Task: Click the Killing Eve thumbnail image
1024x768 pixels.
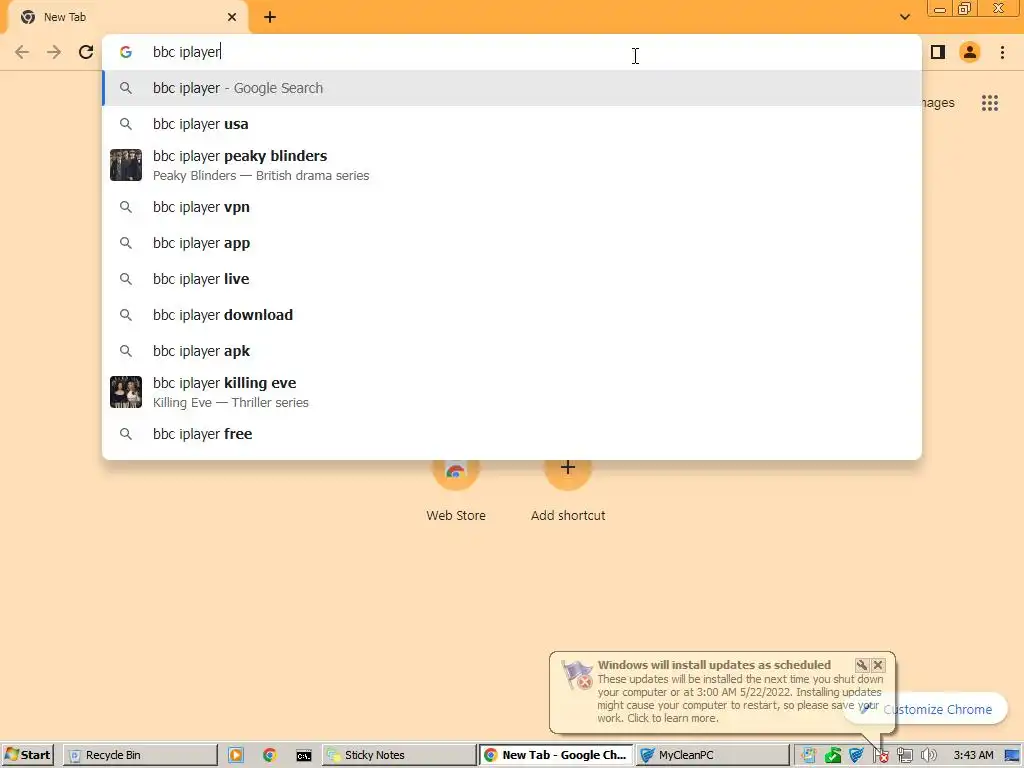Action: pos(126,392)
